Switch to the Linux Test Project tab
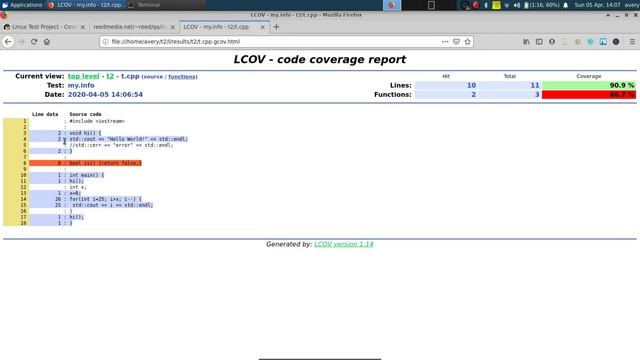This screenshot has height=360, width=640. tap(44, 27)
